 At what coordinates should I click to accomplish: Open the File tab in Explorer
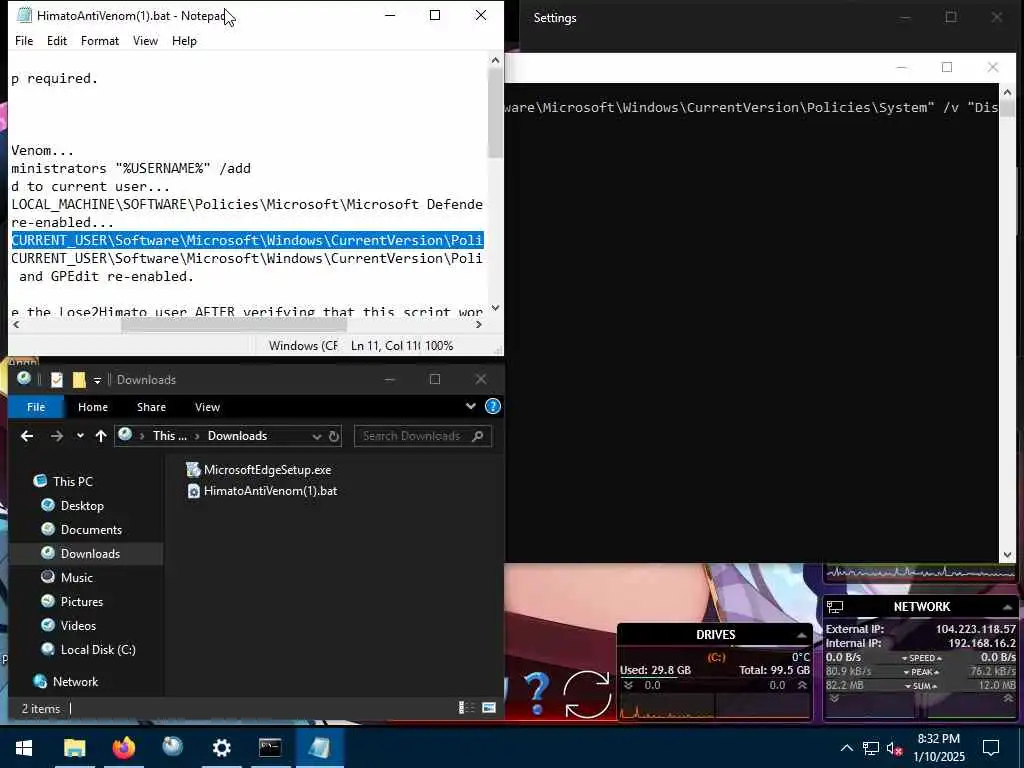[36, 407]
